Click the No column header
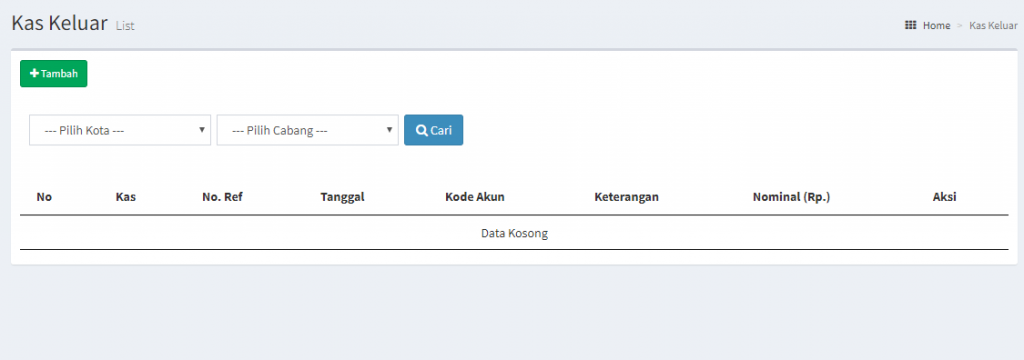Screen dimensions: 1024x360 44,197
